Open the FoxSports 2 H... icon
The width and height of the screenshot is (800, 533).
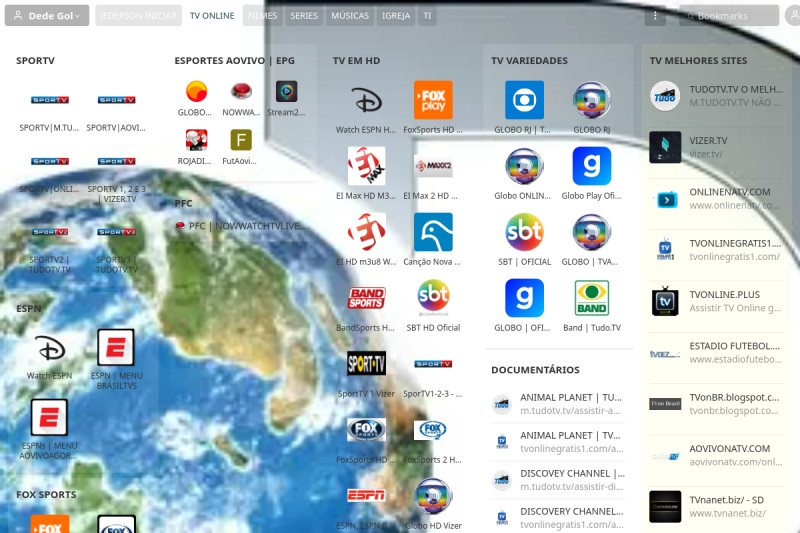click(433, 430)
